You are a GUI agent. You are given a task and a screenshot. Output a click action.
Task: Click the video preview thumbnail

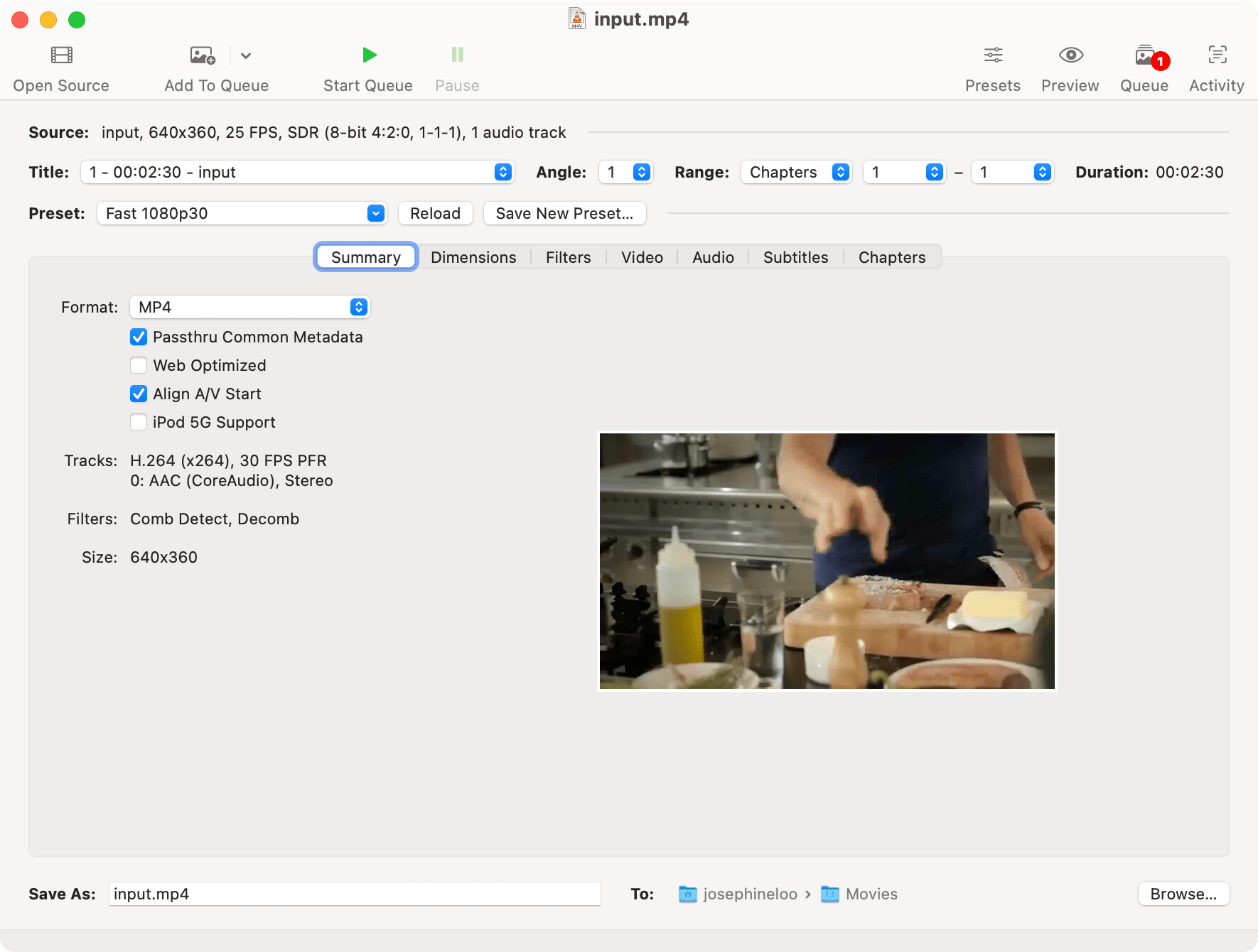point(827,561)
